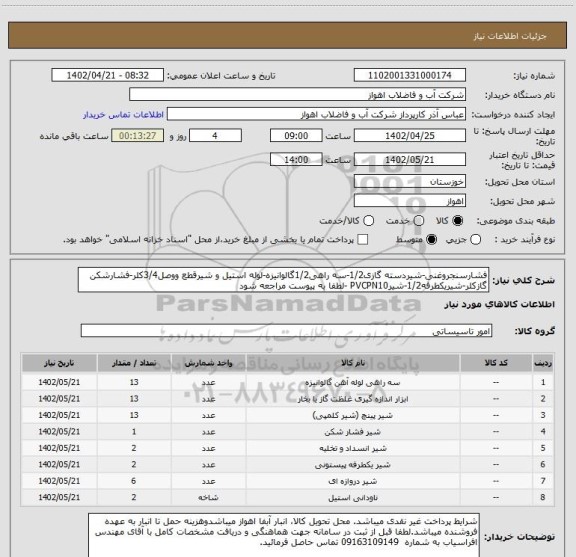Click the نام کالا column header
This screenshot has height=557, width=576.
pos(353,363)
